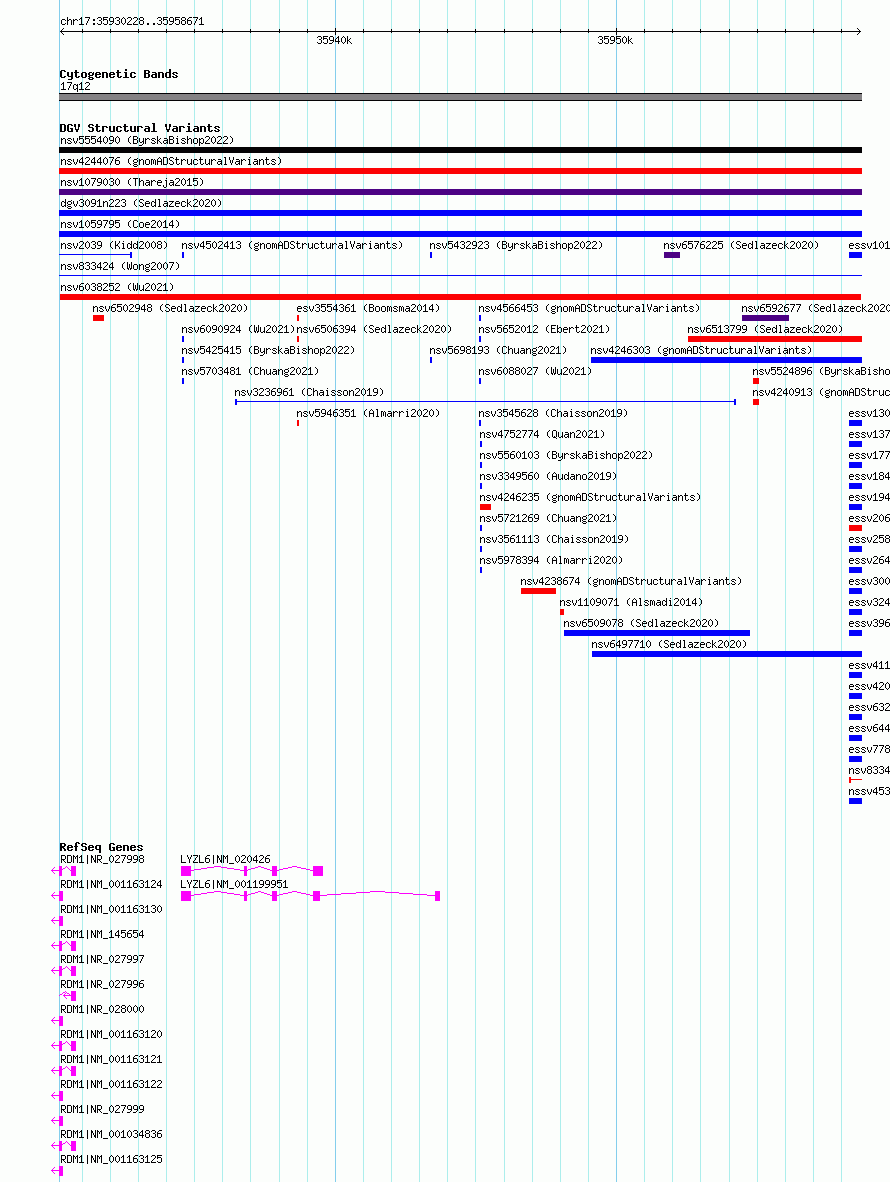890x1182 pixels.
Task: Click the nsv6502948 (Sedlazeck2020) label
Action: click(170, 309)
